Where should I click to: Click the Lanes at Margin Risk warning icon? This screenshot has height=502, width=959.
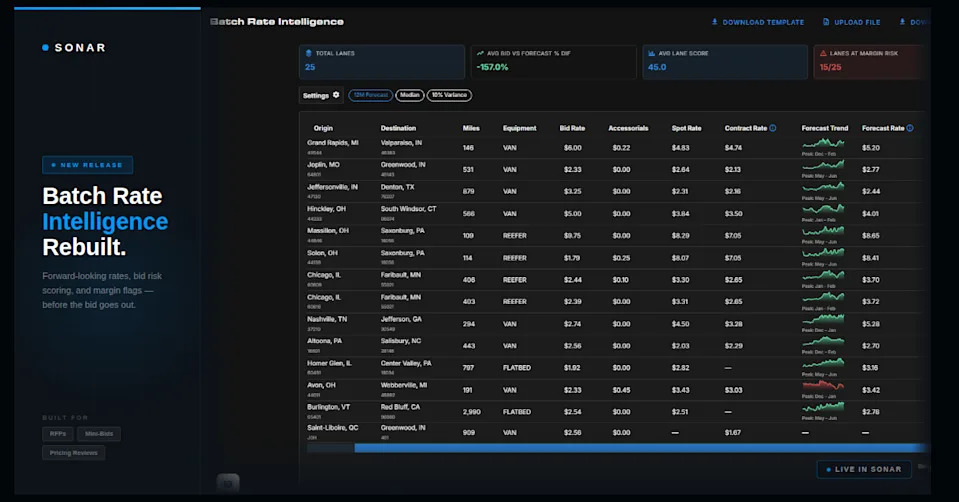click(823, 53)
